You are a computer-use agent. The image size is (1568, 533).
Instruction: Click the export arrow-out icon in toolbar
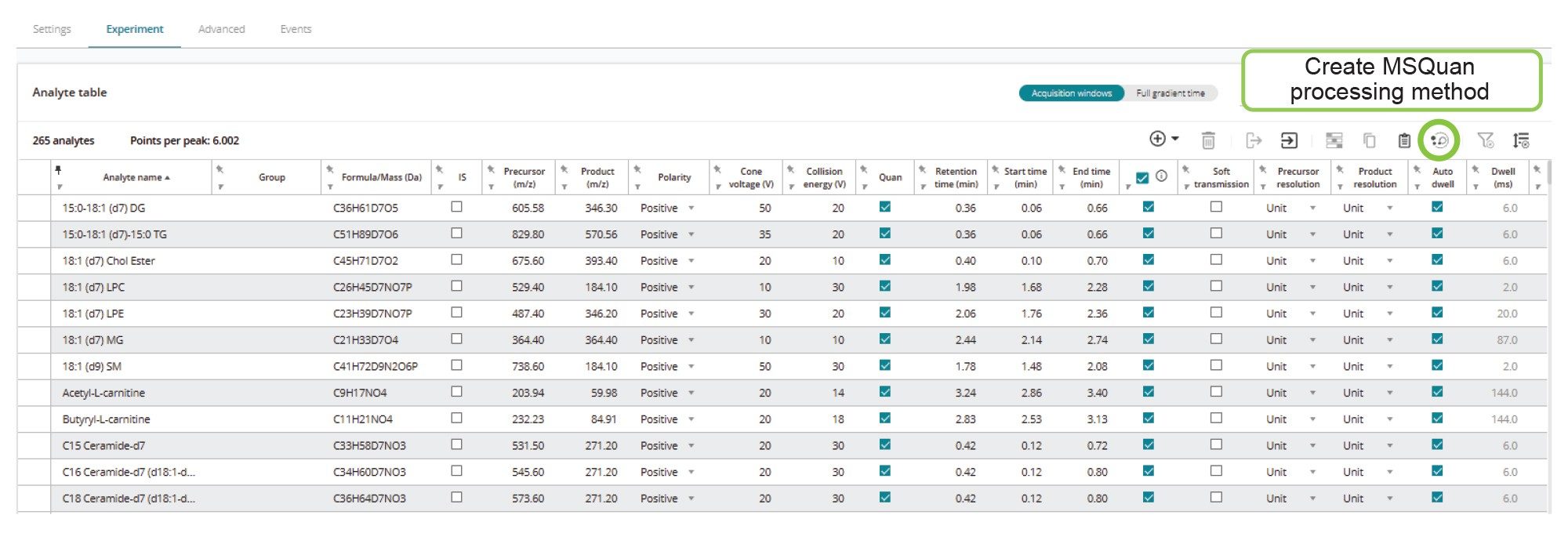pos(1254,140)
